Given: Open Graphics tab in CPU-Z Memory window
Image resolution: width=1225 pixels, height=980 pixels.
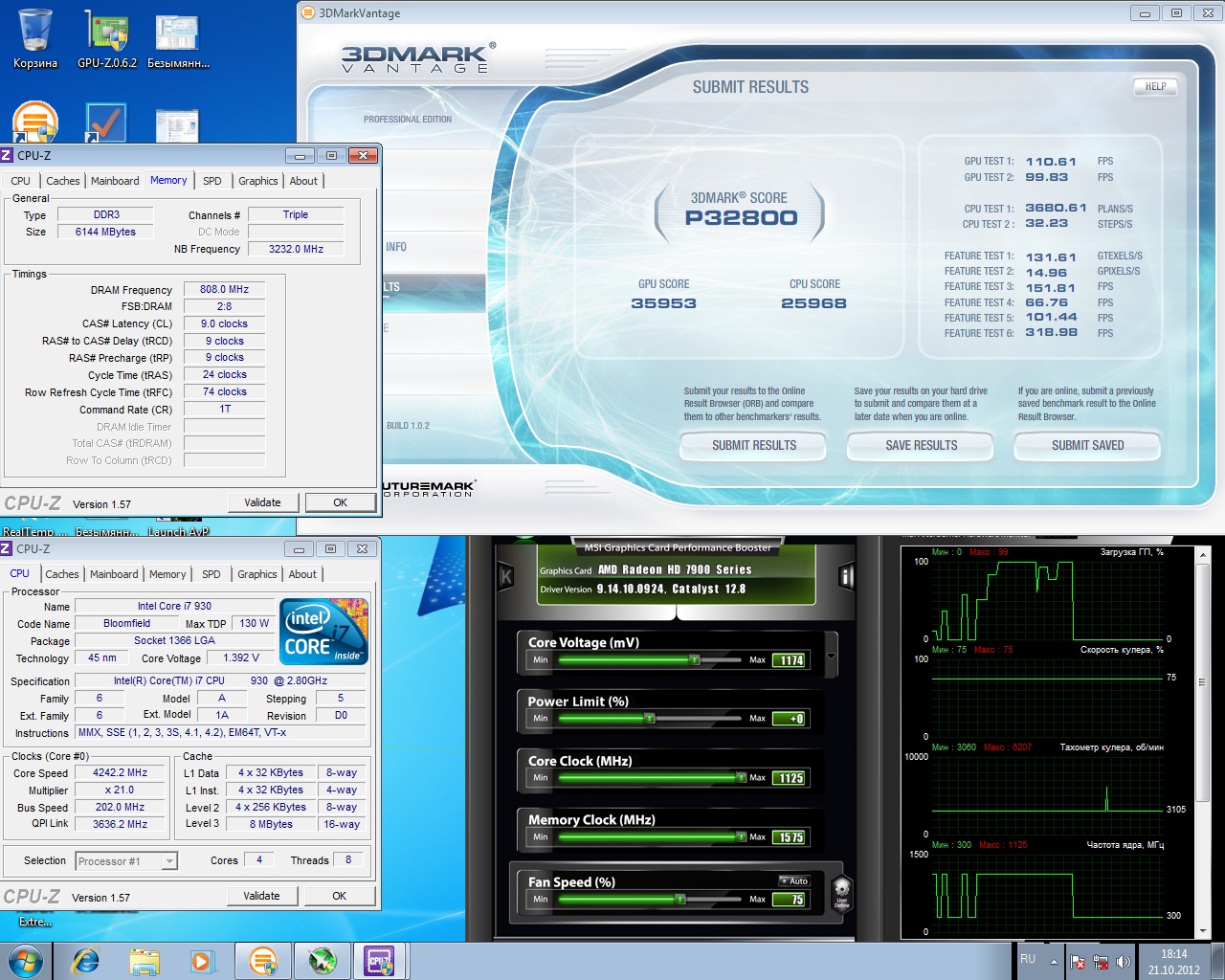Looking at the screenshot, I should pos(258,181).
